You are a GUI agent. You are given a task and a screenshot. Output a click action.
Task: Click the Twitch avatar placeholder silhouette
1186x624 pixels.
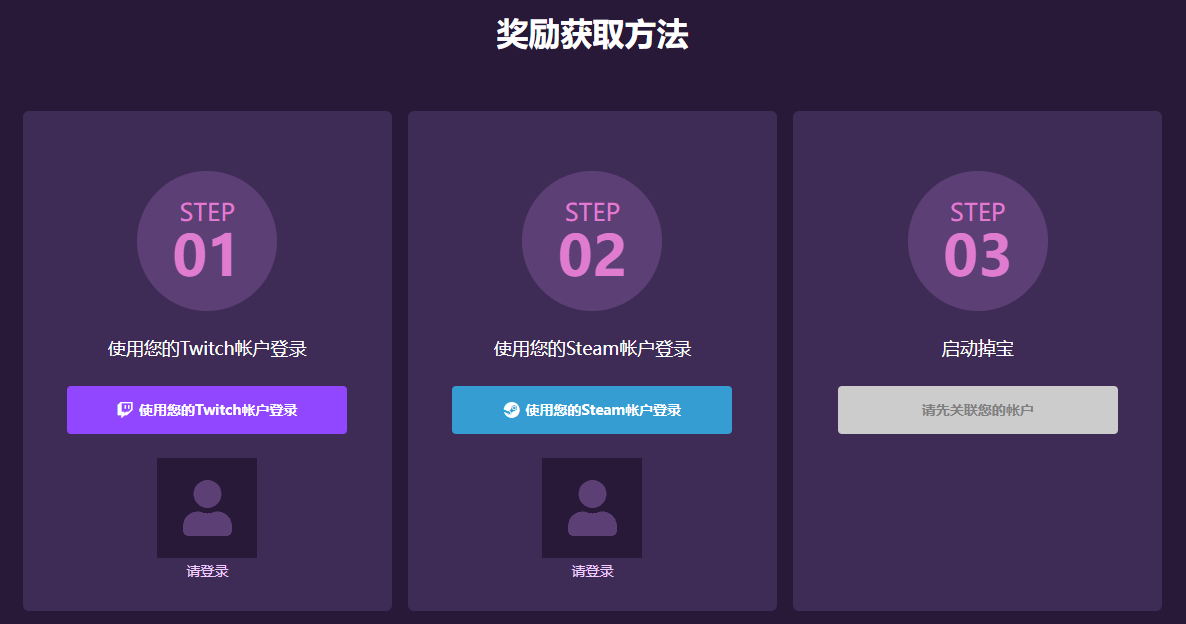[x=207, y=508]
